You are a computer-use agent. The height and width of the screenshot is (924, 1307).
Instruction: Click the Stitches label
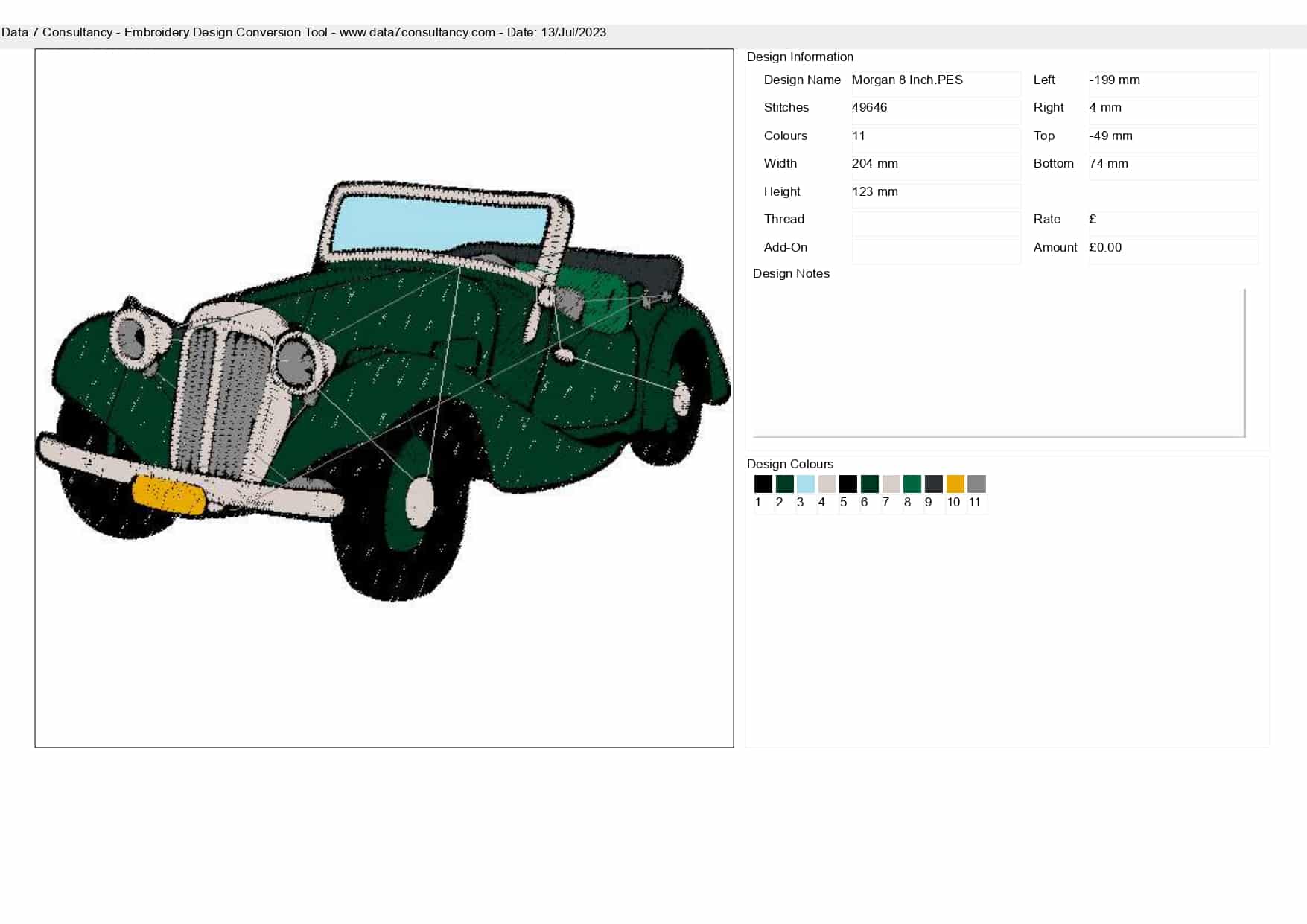786,107
